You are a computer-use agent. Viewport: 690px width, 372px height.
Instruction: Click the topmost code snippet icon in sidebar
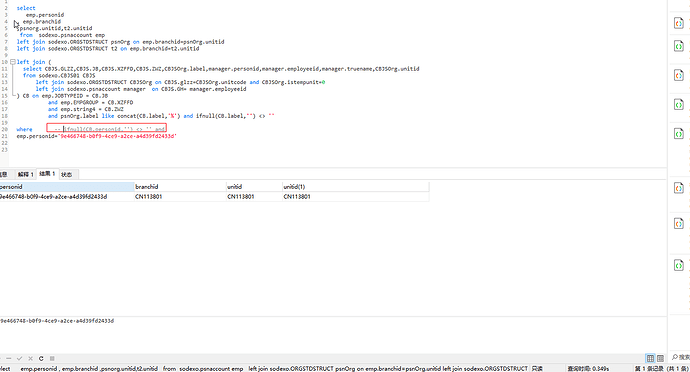(x=679, y=23)
